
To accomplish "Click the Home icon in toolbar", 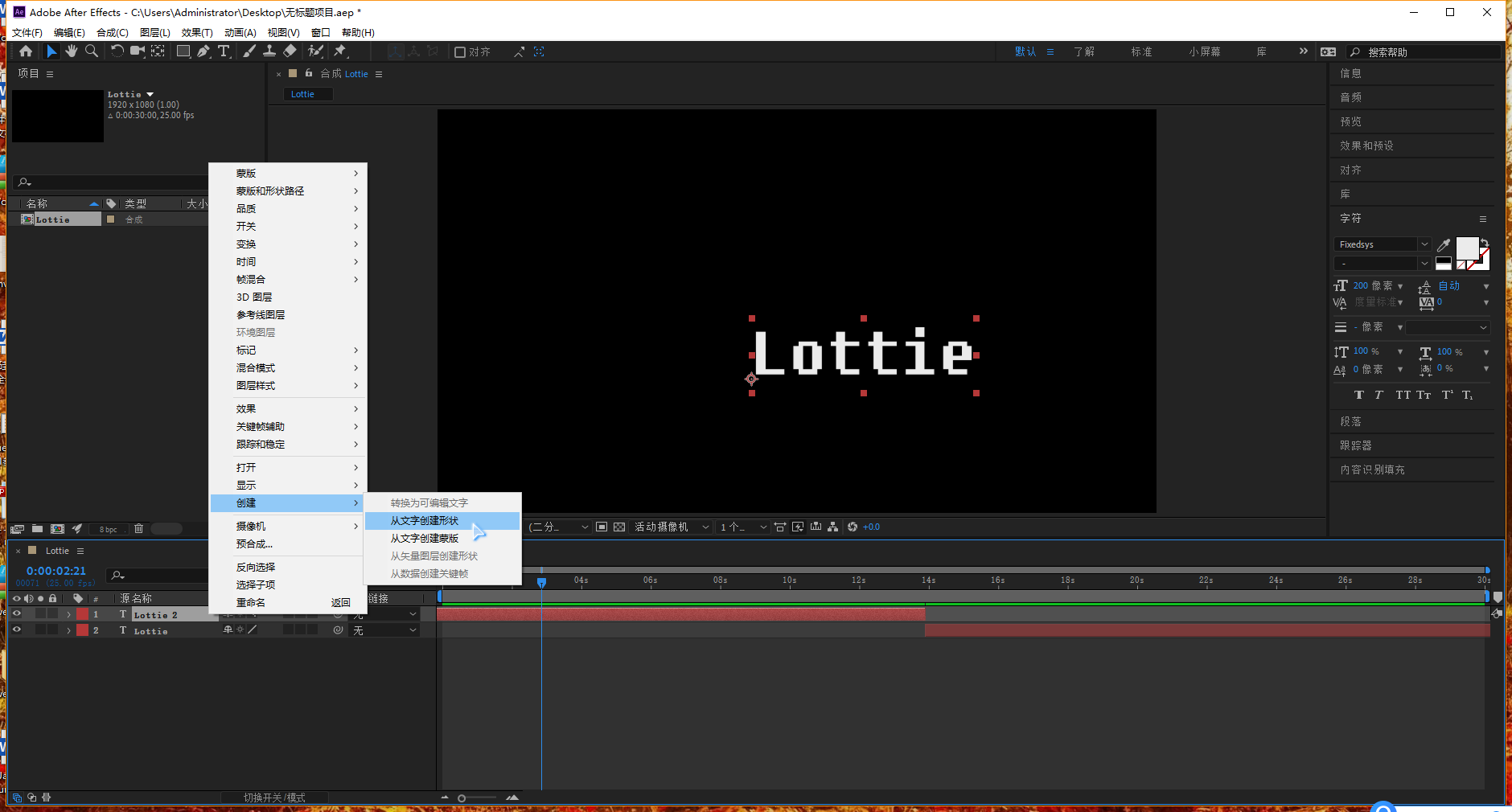I will 26,51.
